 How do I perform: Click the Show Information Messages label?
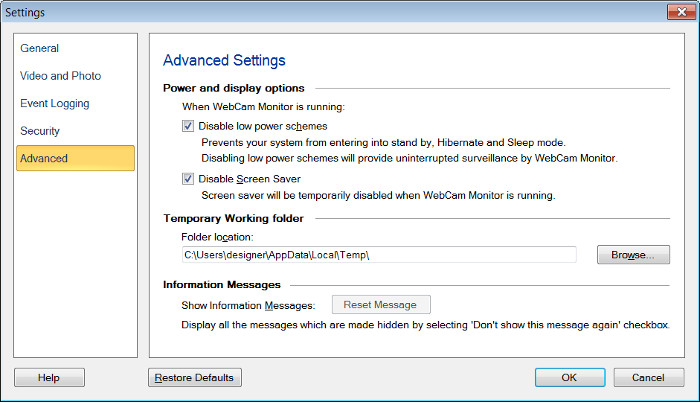pyautogui.click(x=248, y=304)
